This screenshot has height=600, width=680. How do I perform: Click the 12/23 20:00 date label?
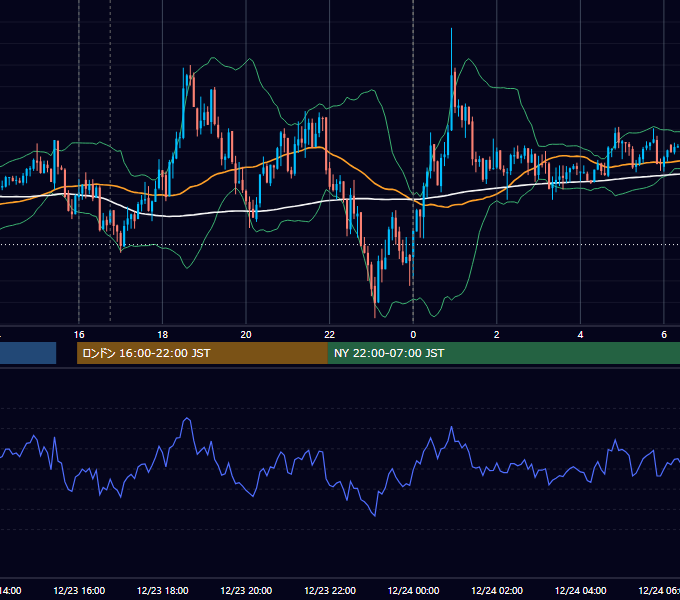[x=246, y=590]
